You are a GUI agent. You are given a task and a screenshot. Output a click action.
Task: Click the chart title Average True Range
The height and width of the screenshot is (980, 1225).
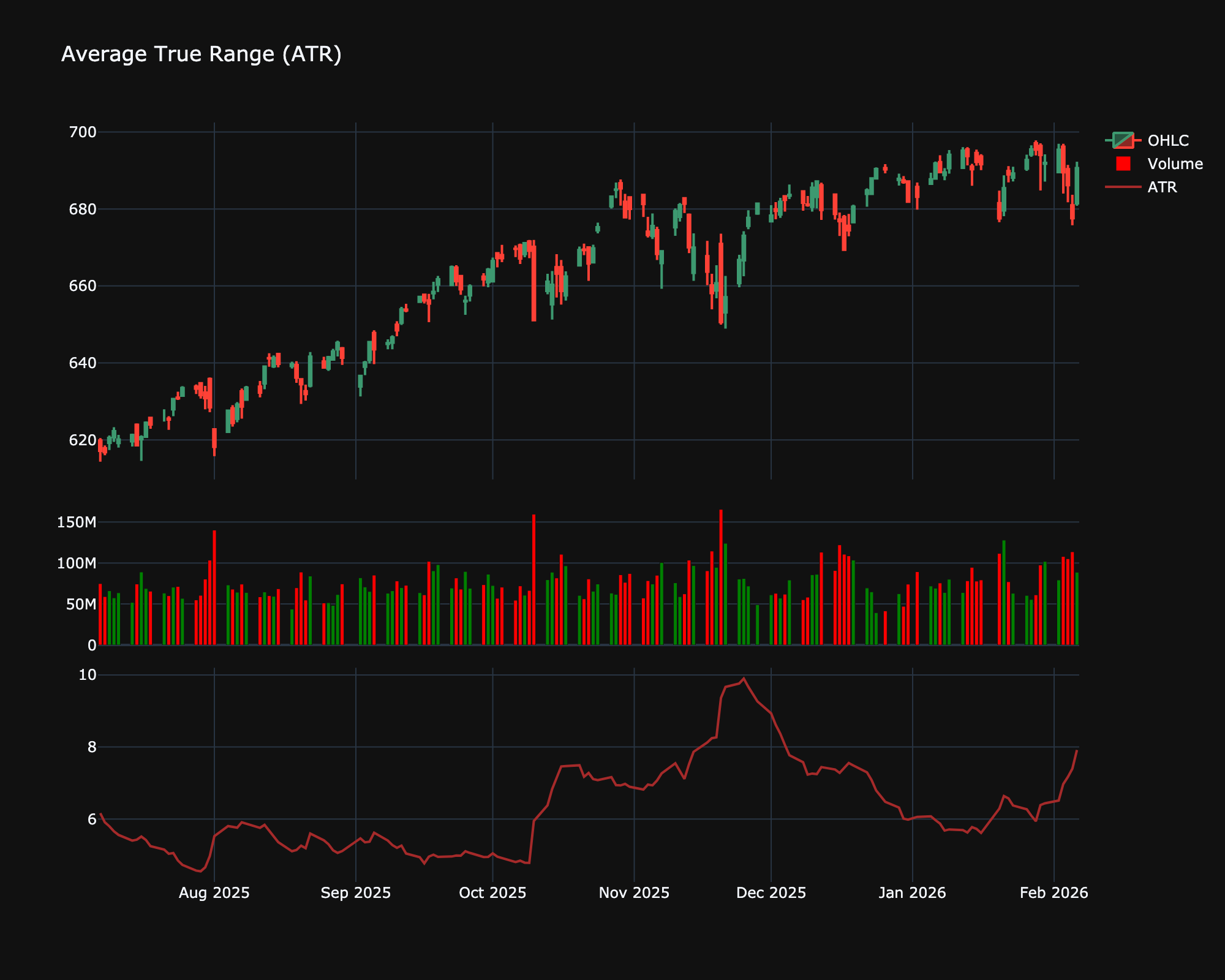pyautogui.click(x=201, y=55)
